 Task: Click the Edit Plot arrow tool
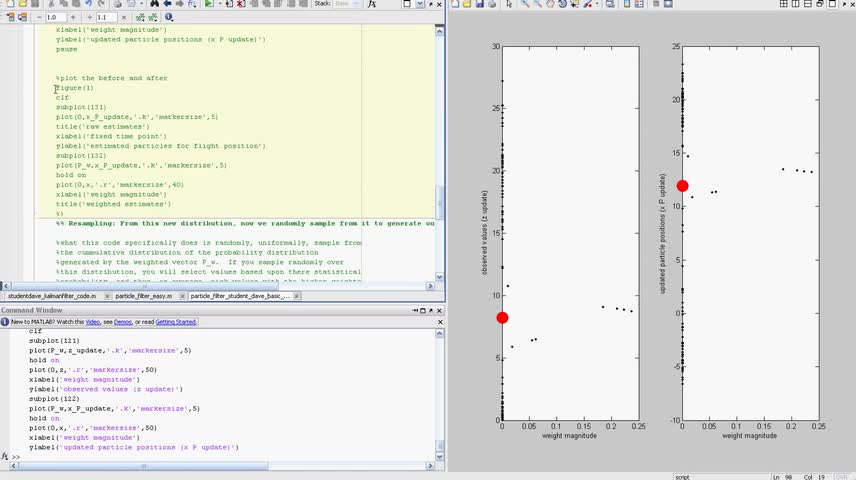click(x=509, y=4)
